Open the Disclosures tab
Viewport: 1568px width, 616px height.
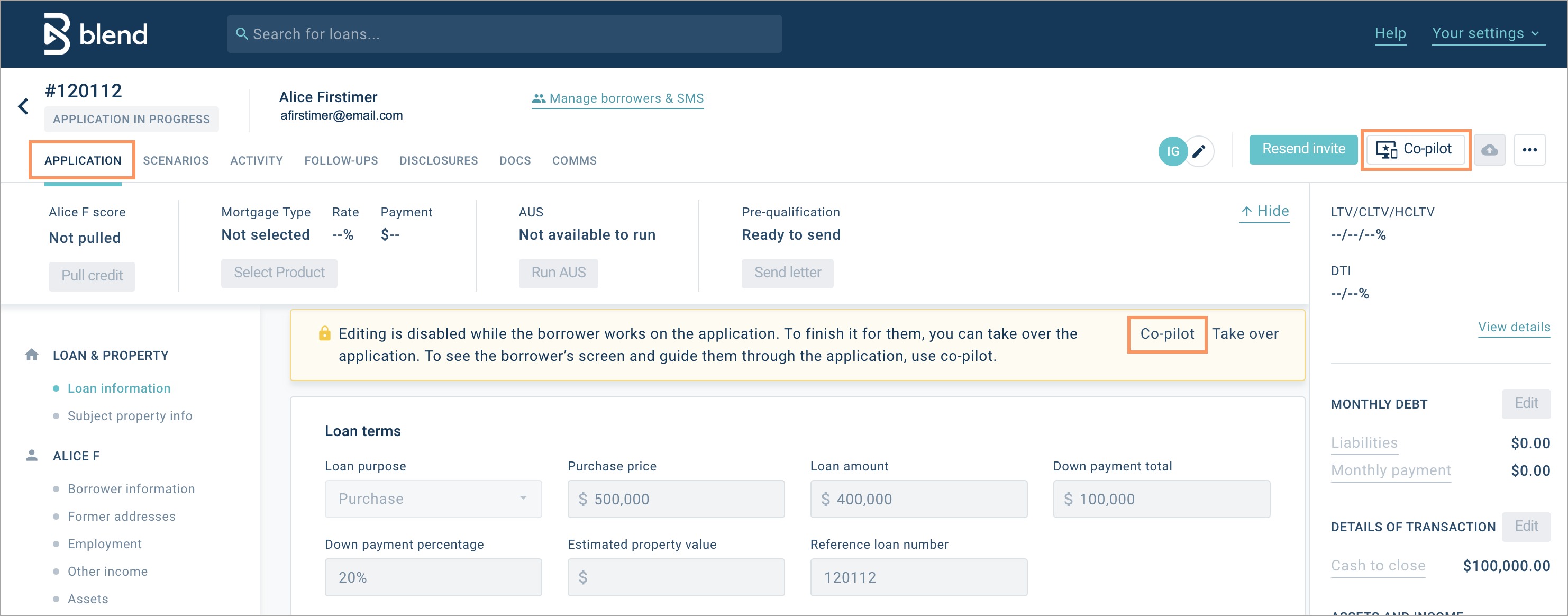coord(438,161)
